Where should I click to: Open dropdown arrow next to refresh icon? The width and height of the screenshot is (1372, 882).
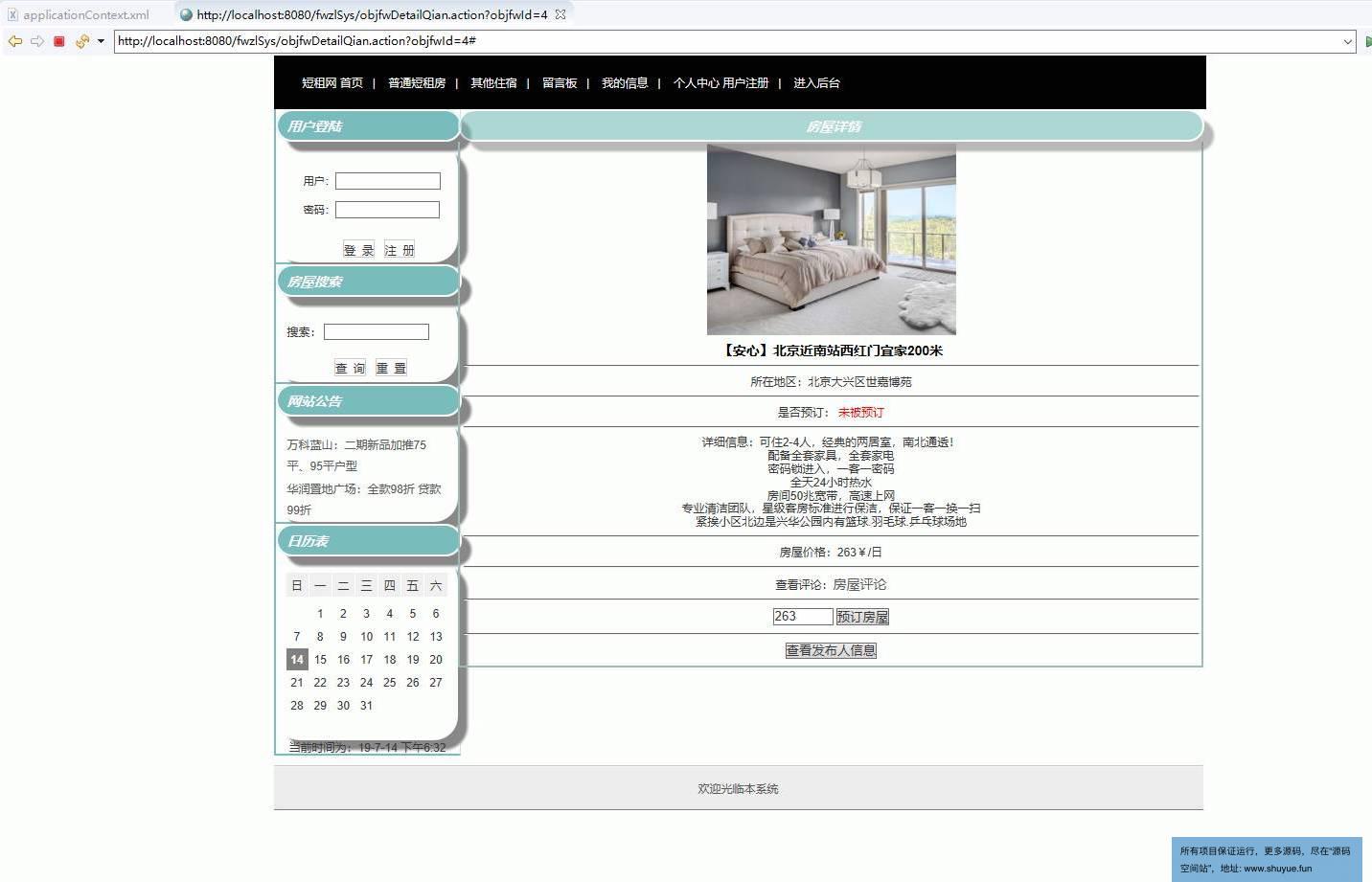[101, 41]
